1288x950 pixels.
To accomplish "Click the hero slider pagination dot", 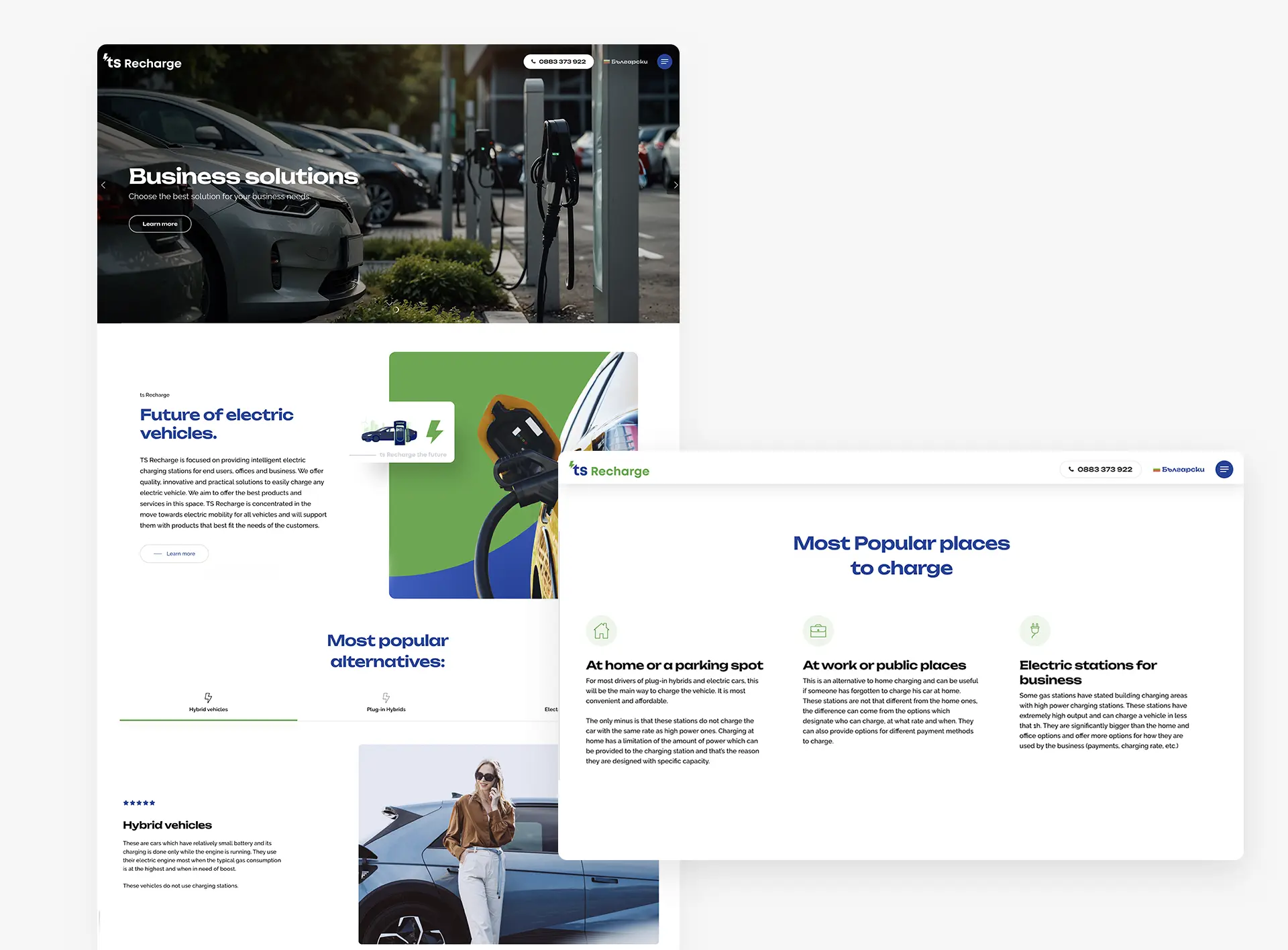I will tap(396, 309).
